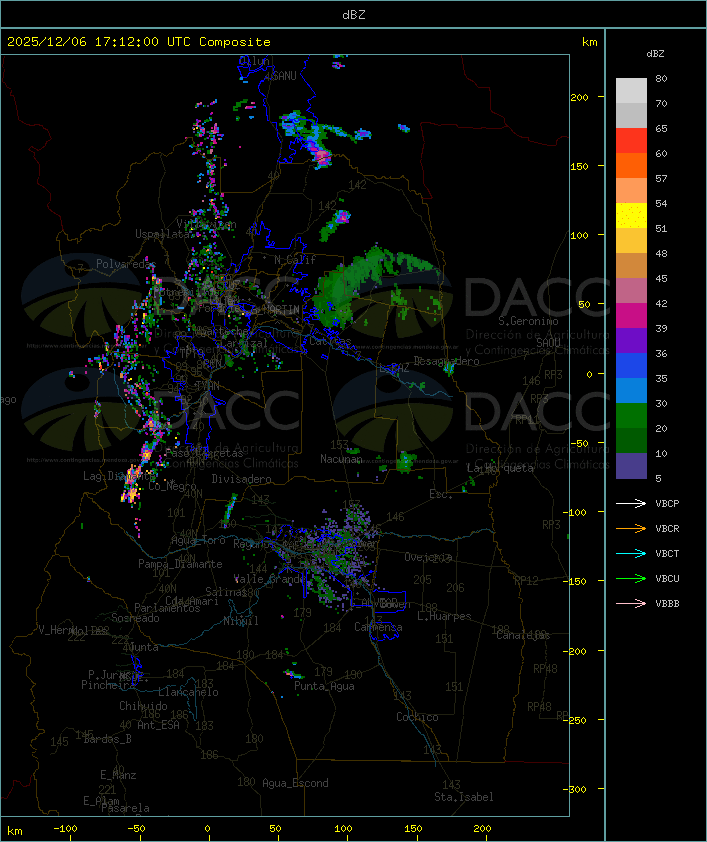
Task: Click the cyan VBCT arrow icon
Action: tap(631, 553)
